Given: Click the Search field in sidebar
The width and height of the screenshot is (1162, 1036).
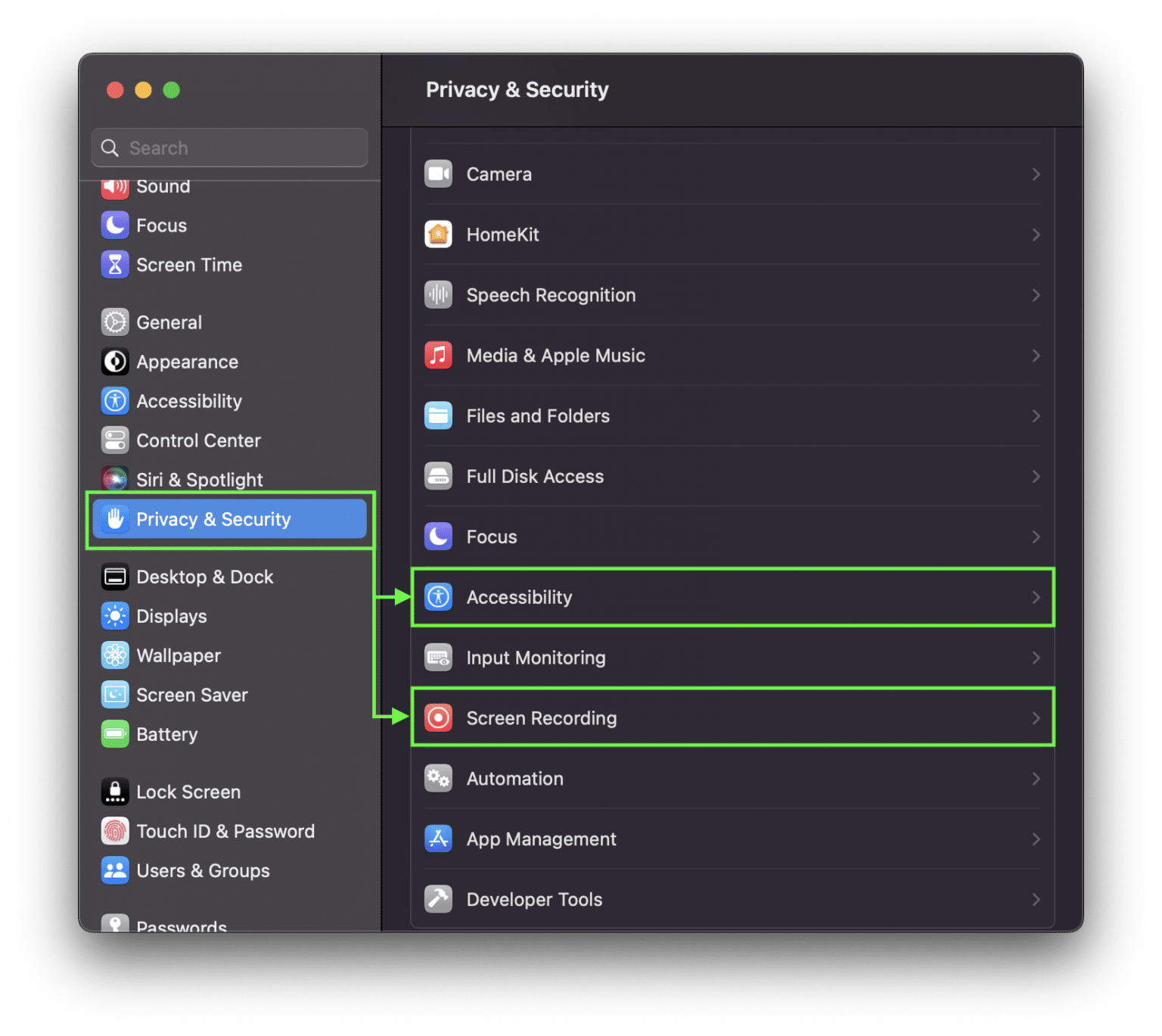Looking at the screenshot, I should tap(229, 148).
